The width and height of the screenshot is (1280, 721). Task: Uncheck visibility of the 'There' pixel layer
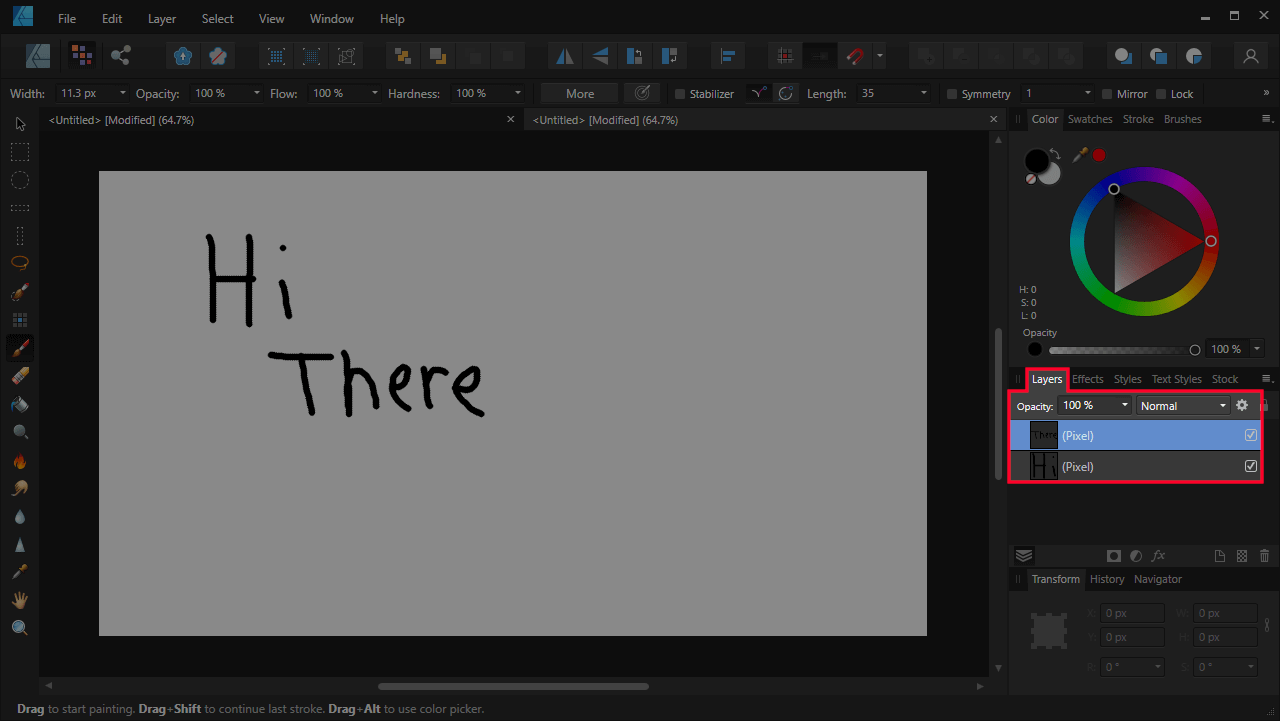point(1250,434)
